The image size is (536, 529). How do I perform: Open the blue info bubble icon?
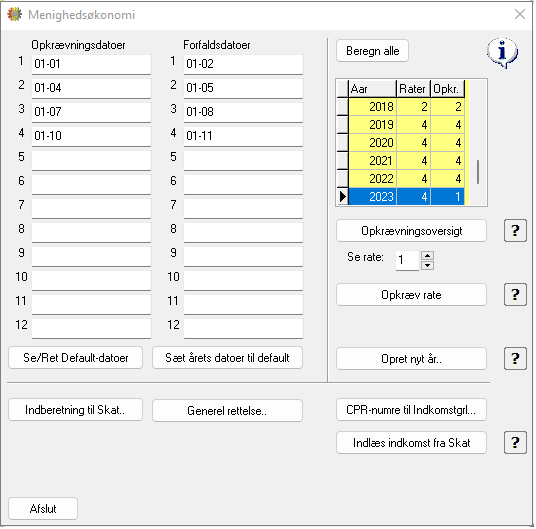(x=502, y=53)
